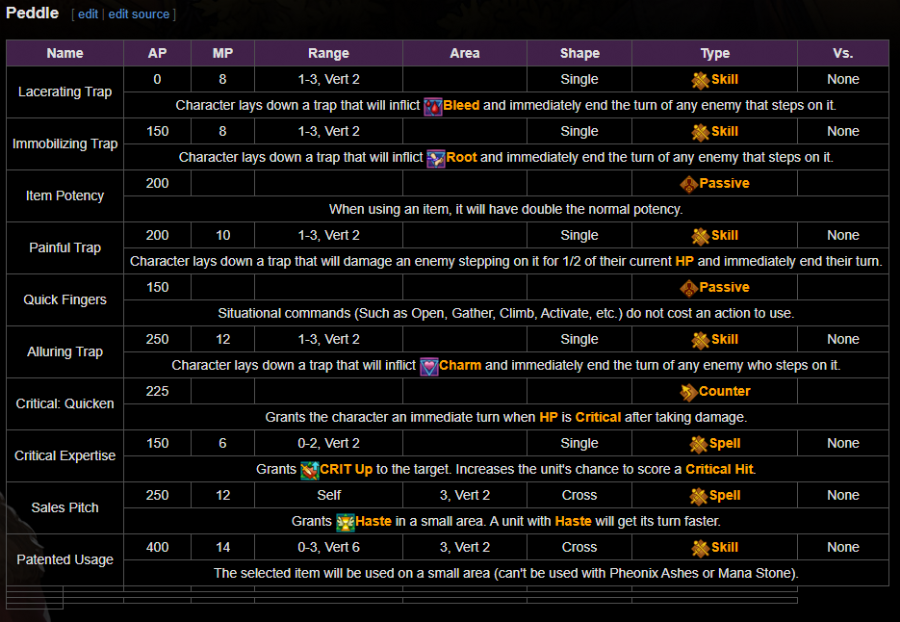Open the HP link in Painful Trap description
This screenshot has height=622, width=900.
(x=684, y=262)
